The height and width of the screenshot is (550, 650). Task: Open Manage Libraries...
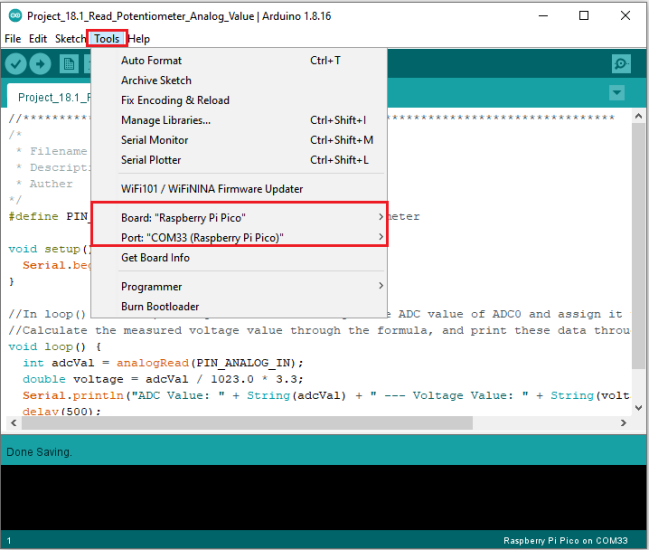click(x=239, y=120)
